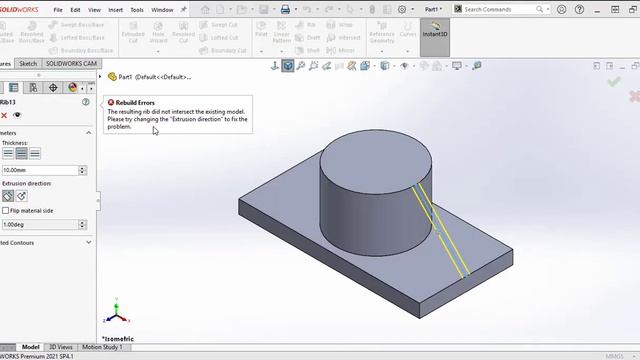Click the Zoom to Area icon

313,66
